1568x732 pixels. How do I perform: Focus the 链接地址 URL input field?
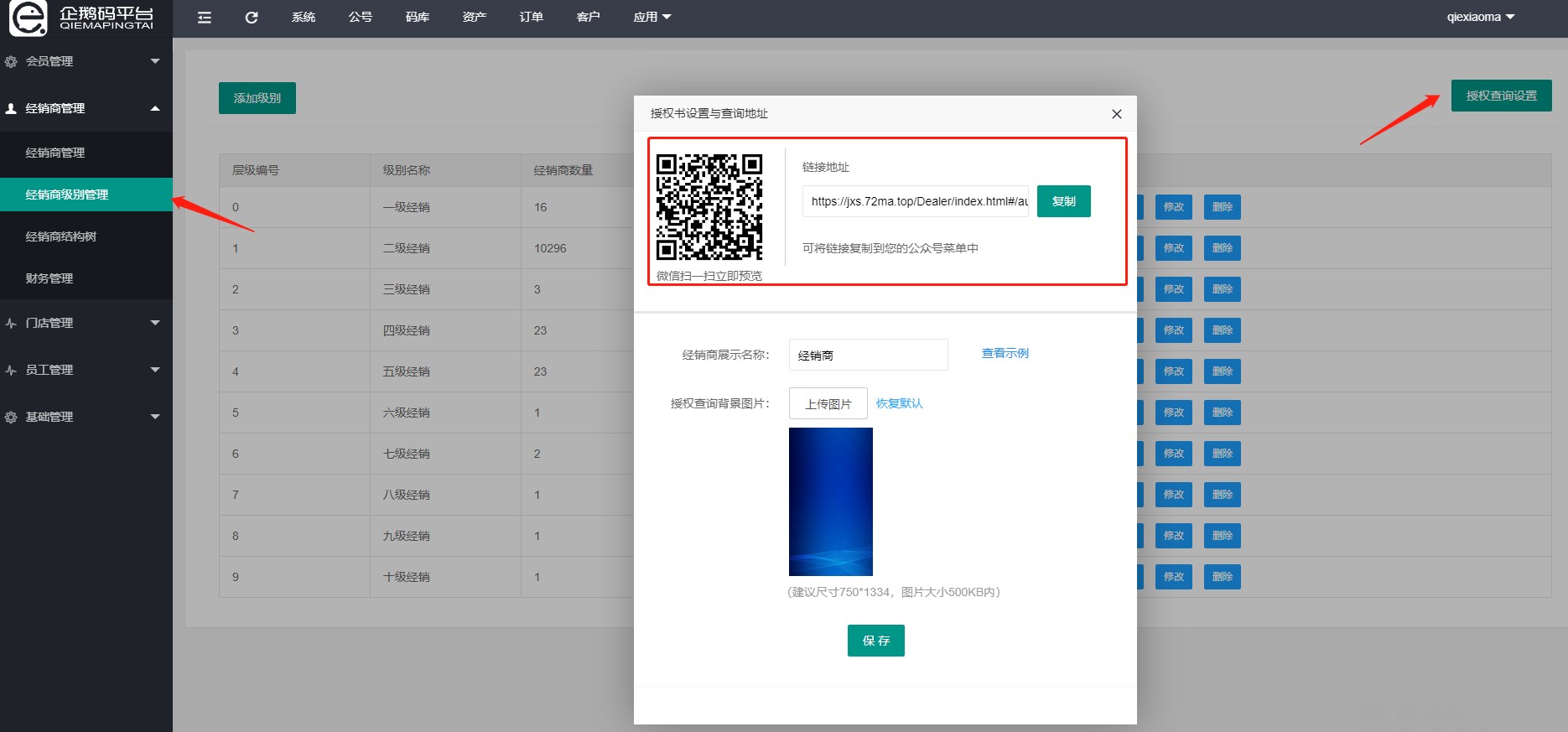(x=916, y=201)
